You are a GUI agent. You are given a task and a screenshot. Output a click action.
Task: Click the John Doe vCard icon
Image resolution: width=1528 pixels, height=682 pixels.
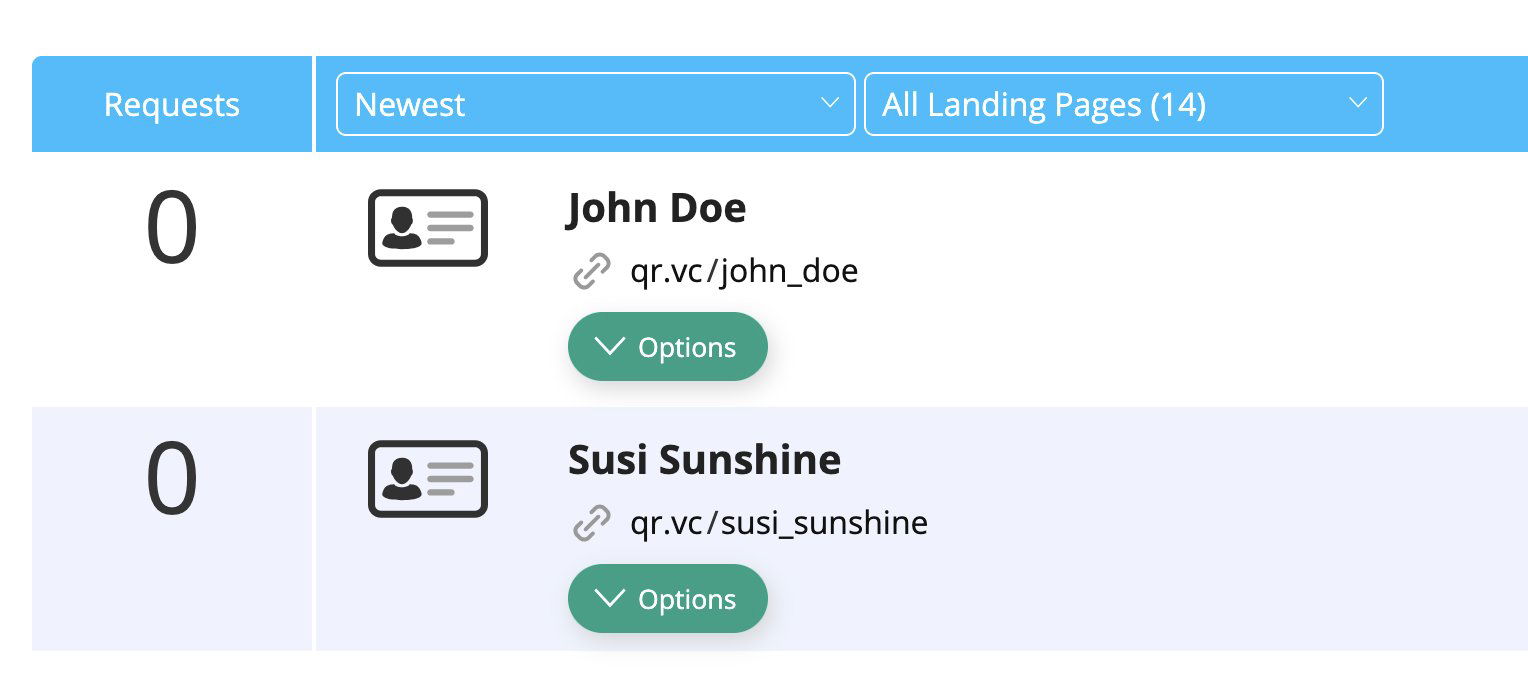click(x=427, y=228)
